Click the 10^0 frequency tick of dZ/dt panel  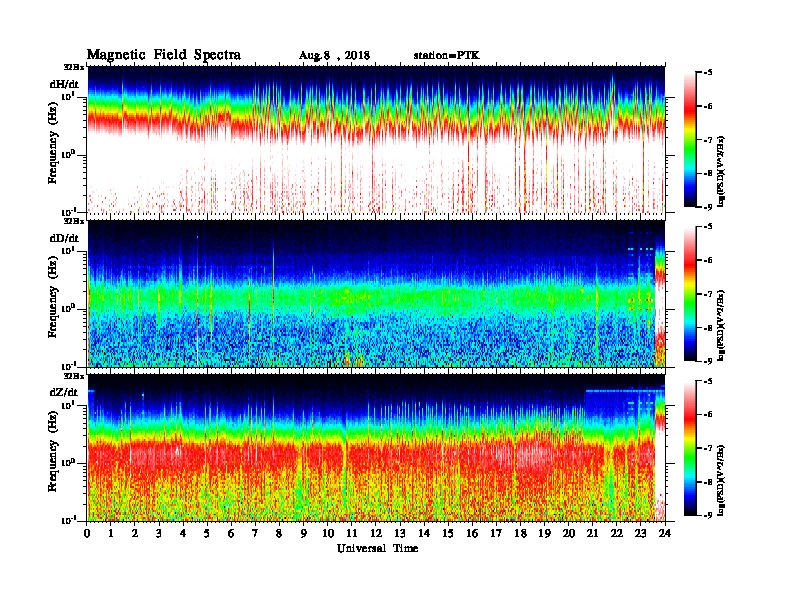click(69, 463)
